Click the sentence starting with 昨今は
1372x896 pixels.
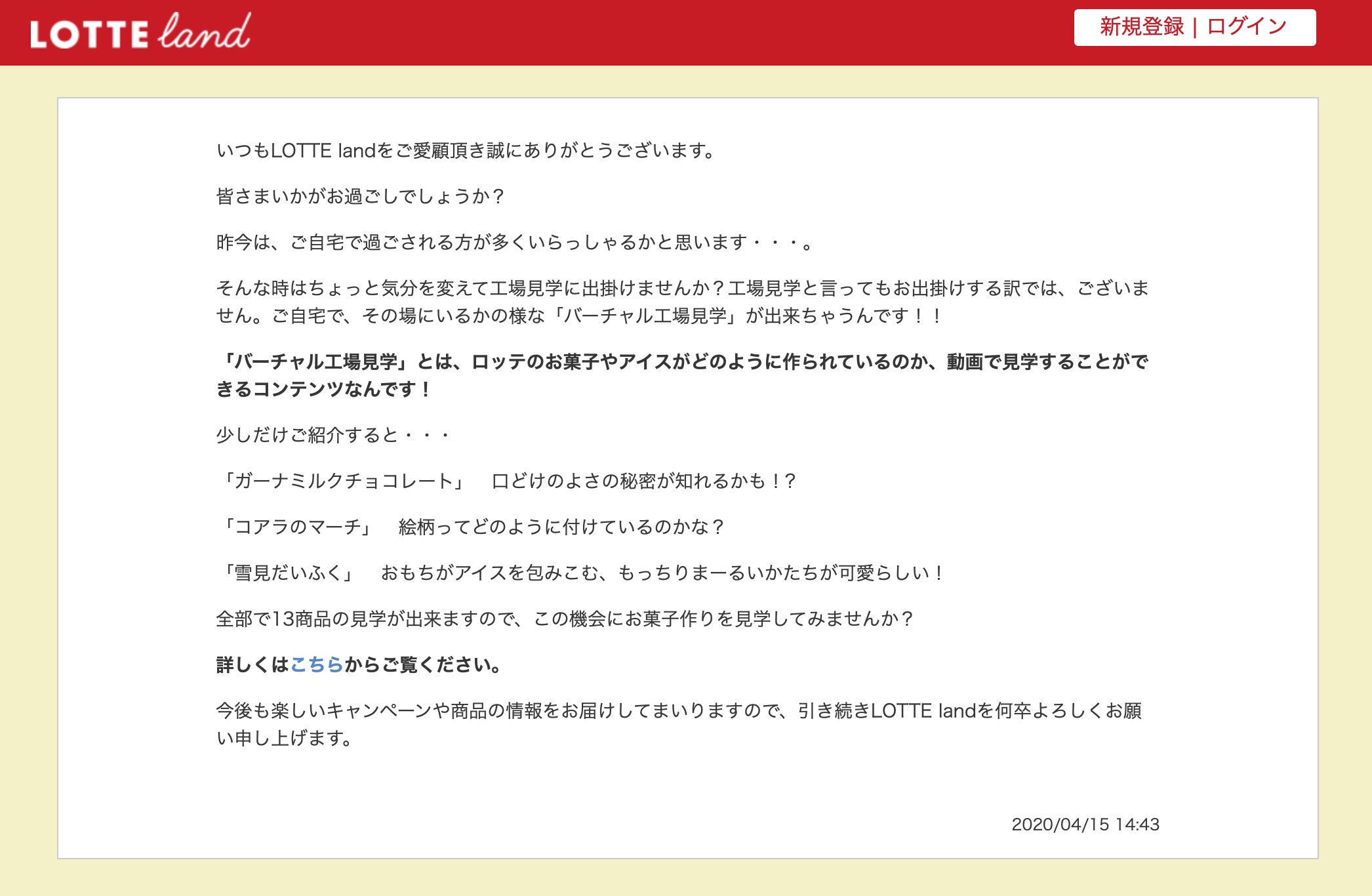click(515, 243)
